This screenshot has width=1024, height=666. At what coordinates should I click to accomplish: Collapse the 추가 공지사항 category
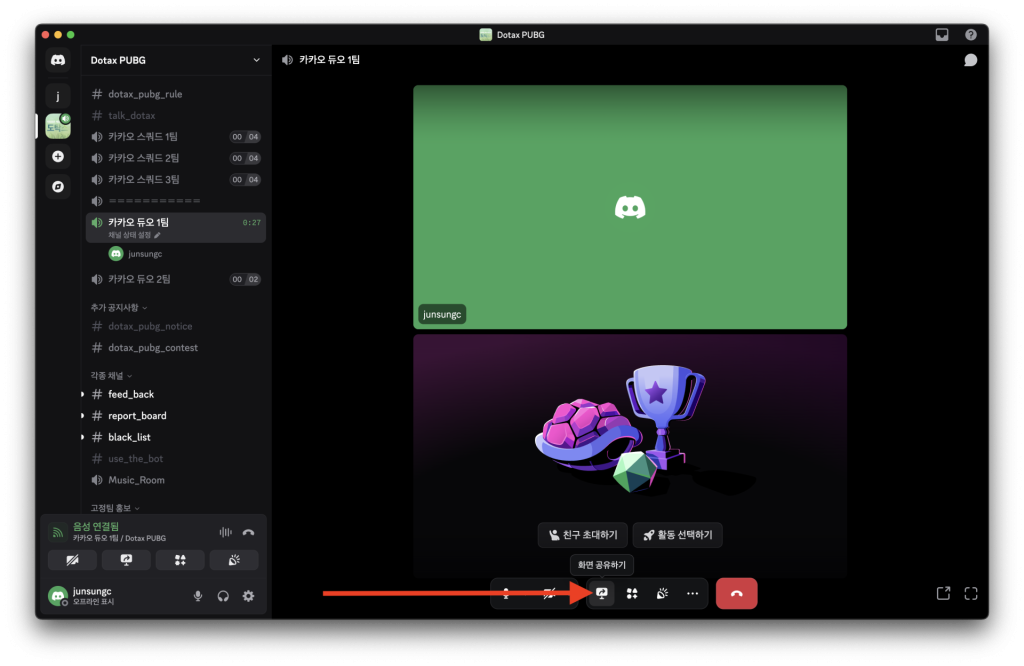tap(119, 307)
